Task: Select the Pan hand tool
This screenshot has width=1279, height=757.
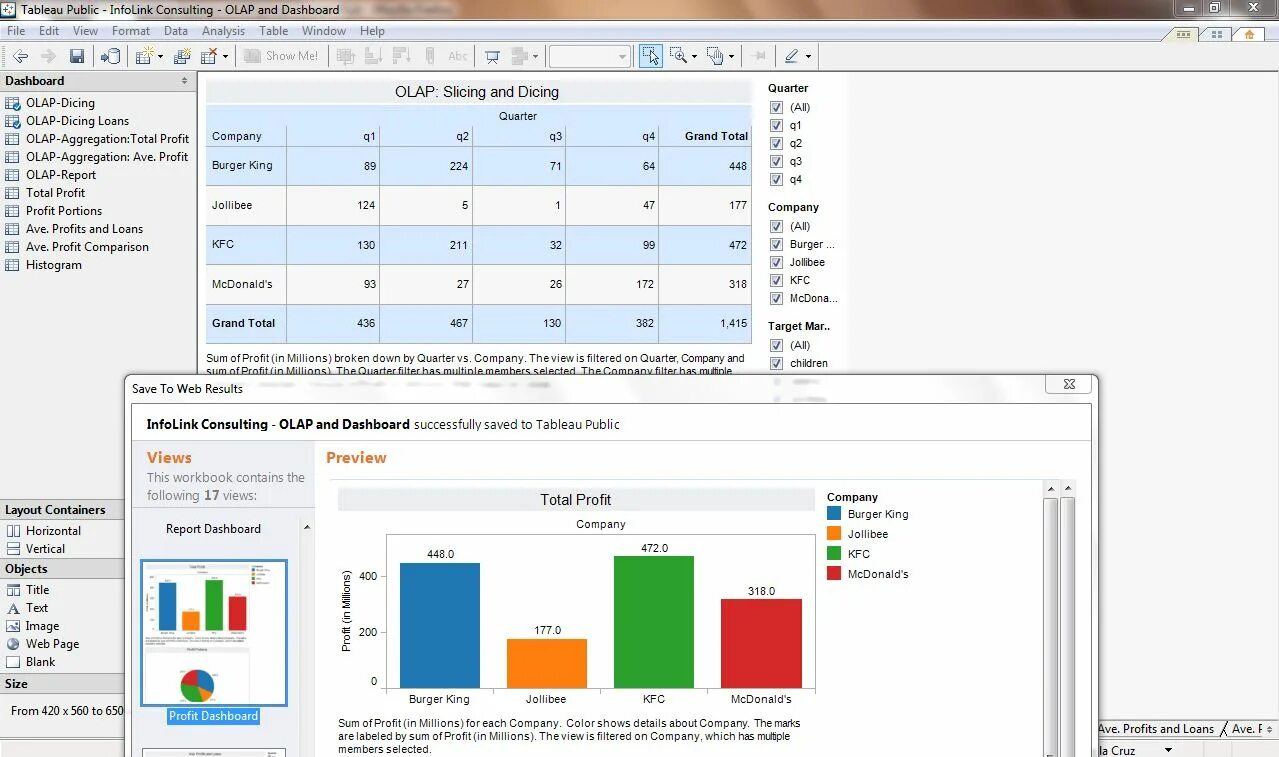Action: [x=715, y=56]
